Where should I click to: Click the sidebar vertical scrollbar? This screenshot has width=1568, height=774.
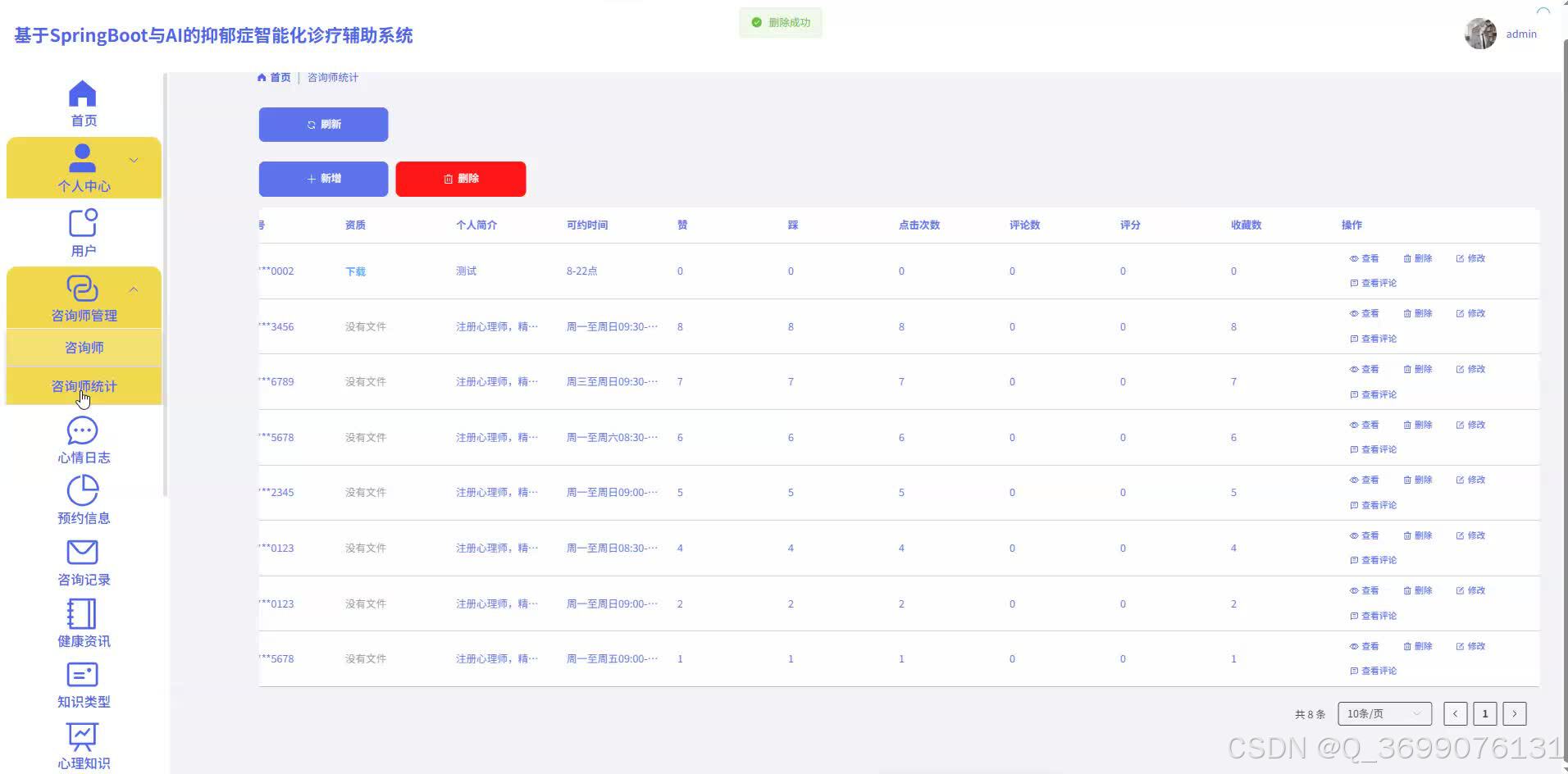pyautogui.click(x=166, y=285)
